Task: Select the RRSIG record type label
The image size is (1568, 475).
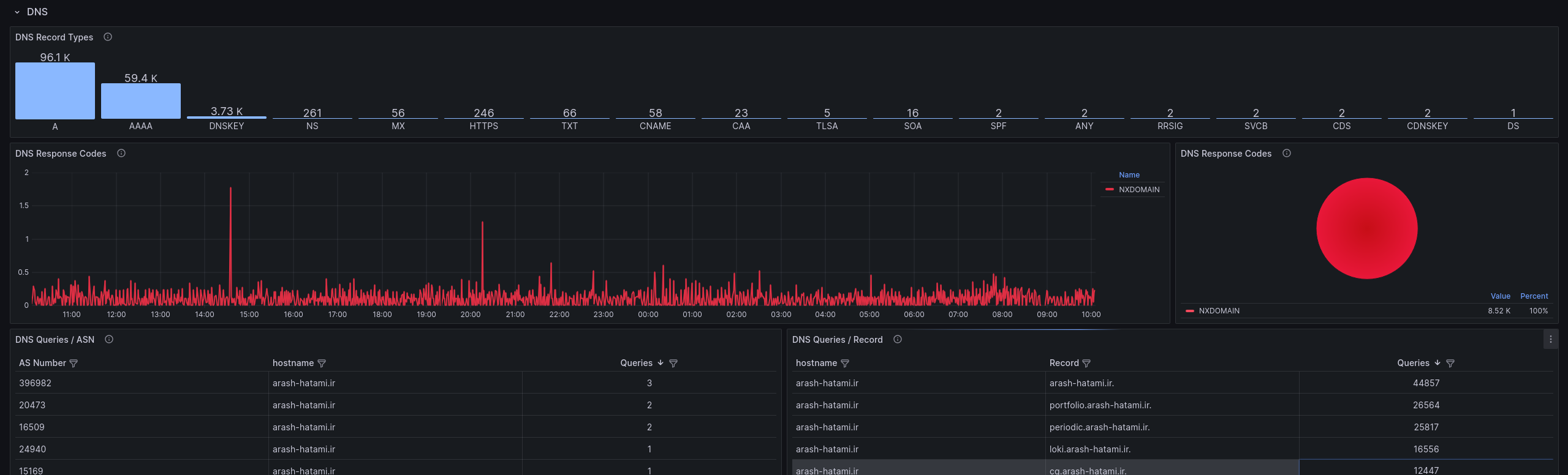Action: point(1170,126)
